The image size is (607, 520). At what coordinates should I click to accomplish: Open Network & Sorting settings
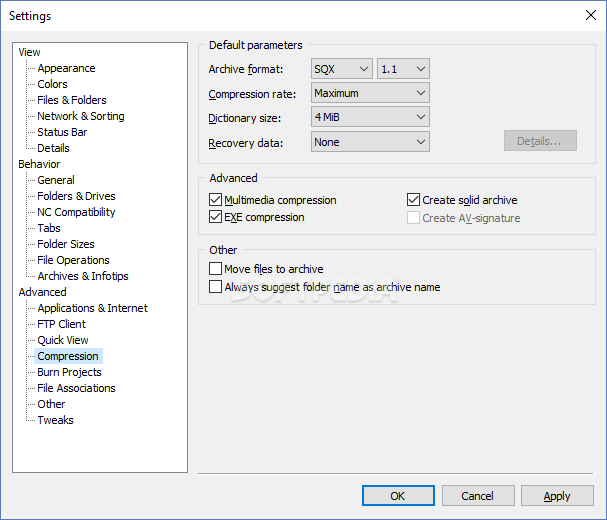tap(81, 116)
